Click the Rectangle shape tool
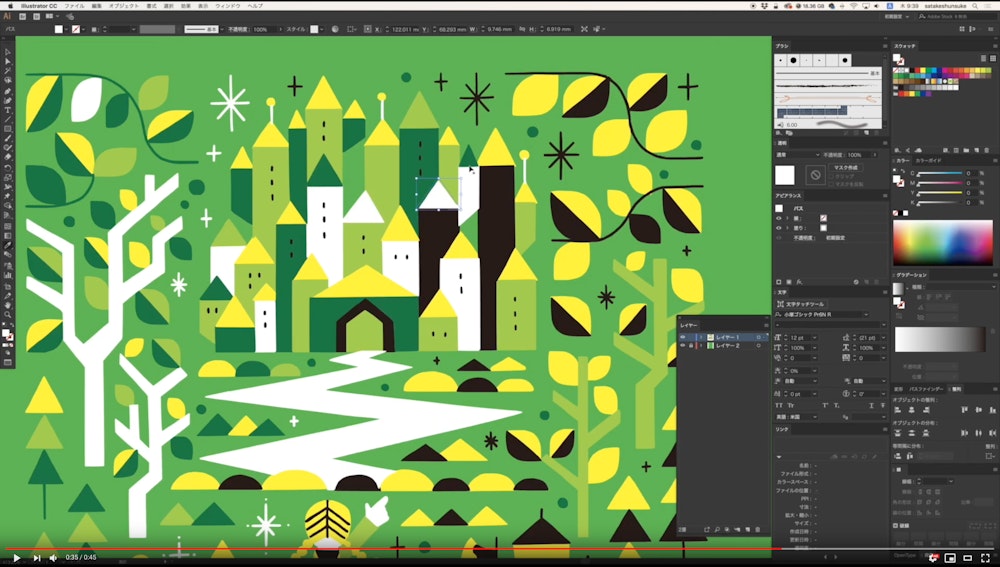The image size is (1000, 567). (8, 129)
